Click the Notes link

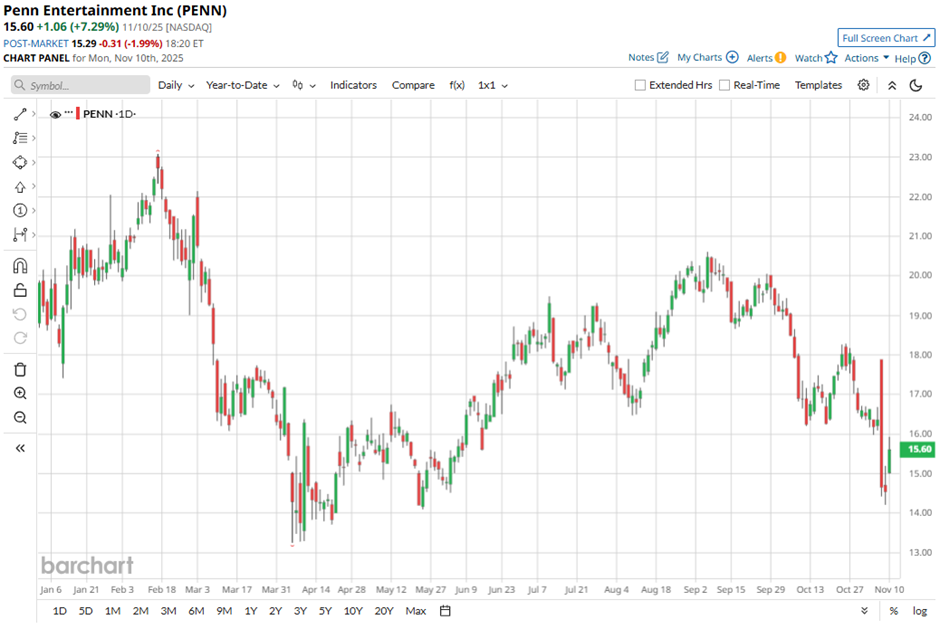click(648, 58)
